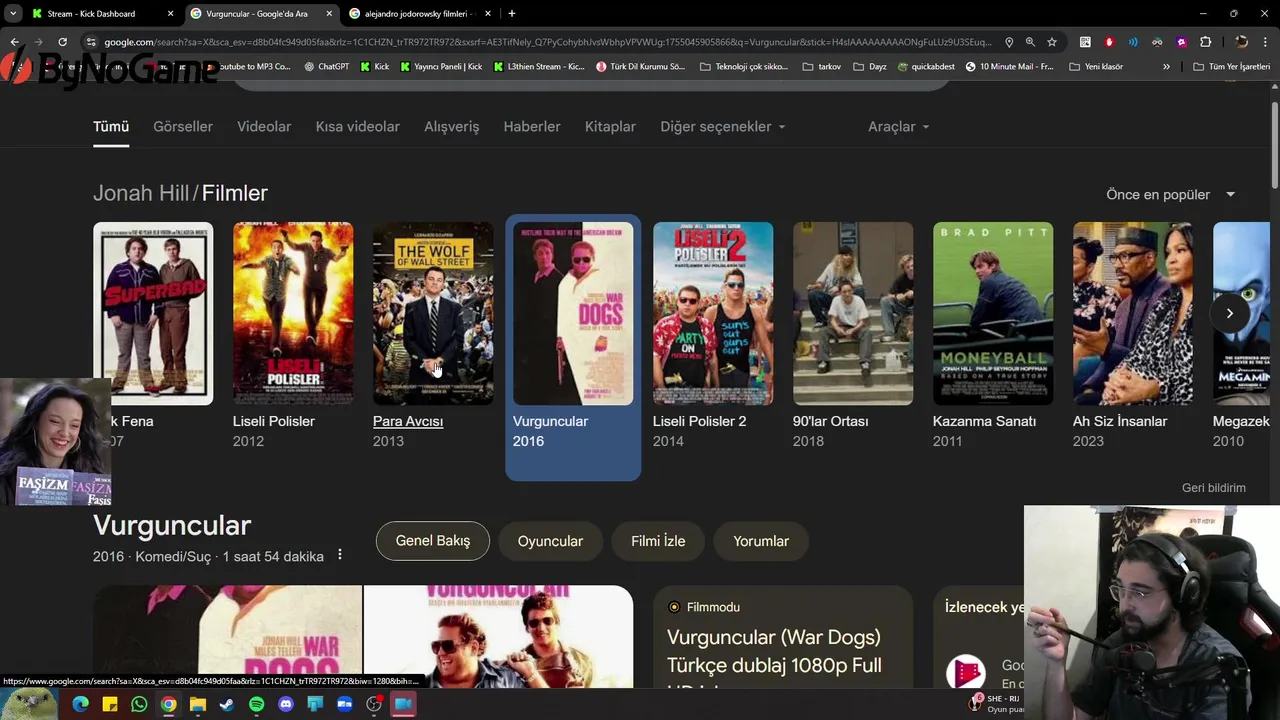
Task: Launch WhatsApp from the taskbar
Action: [139, 704]
